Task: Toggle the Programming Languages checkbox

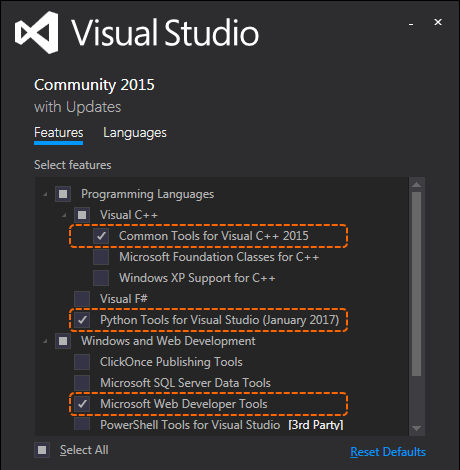Action: coord(63,194)
